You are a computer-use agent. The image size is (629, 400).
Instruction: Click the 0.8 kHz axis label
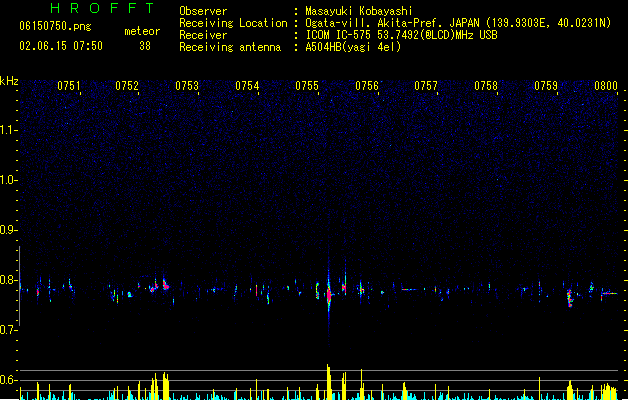click(x=8, y=280)
